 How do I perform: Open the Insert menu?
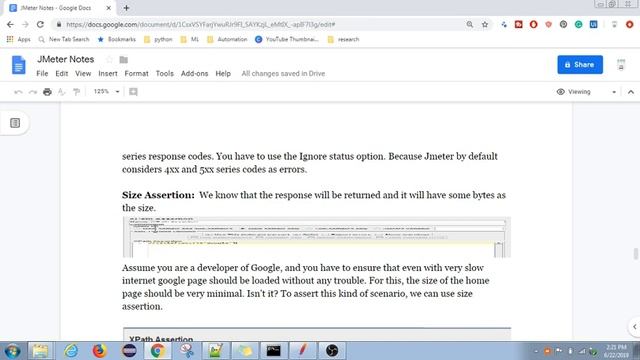tap(108, 73)
